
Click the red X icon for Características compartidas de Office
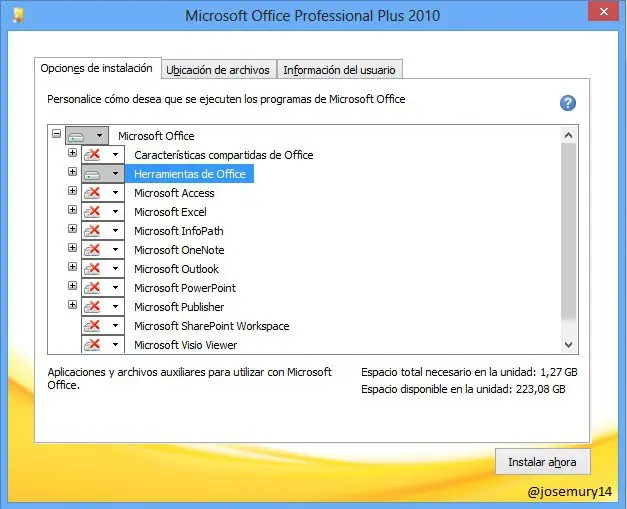[x=92, y=154]
